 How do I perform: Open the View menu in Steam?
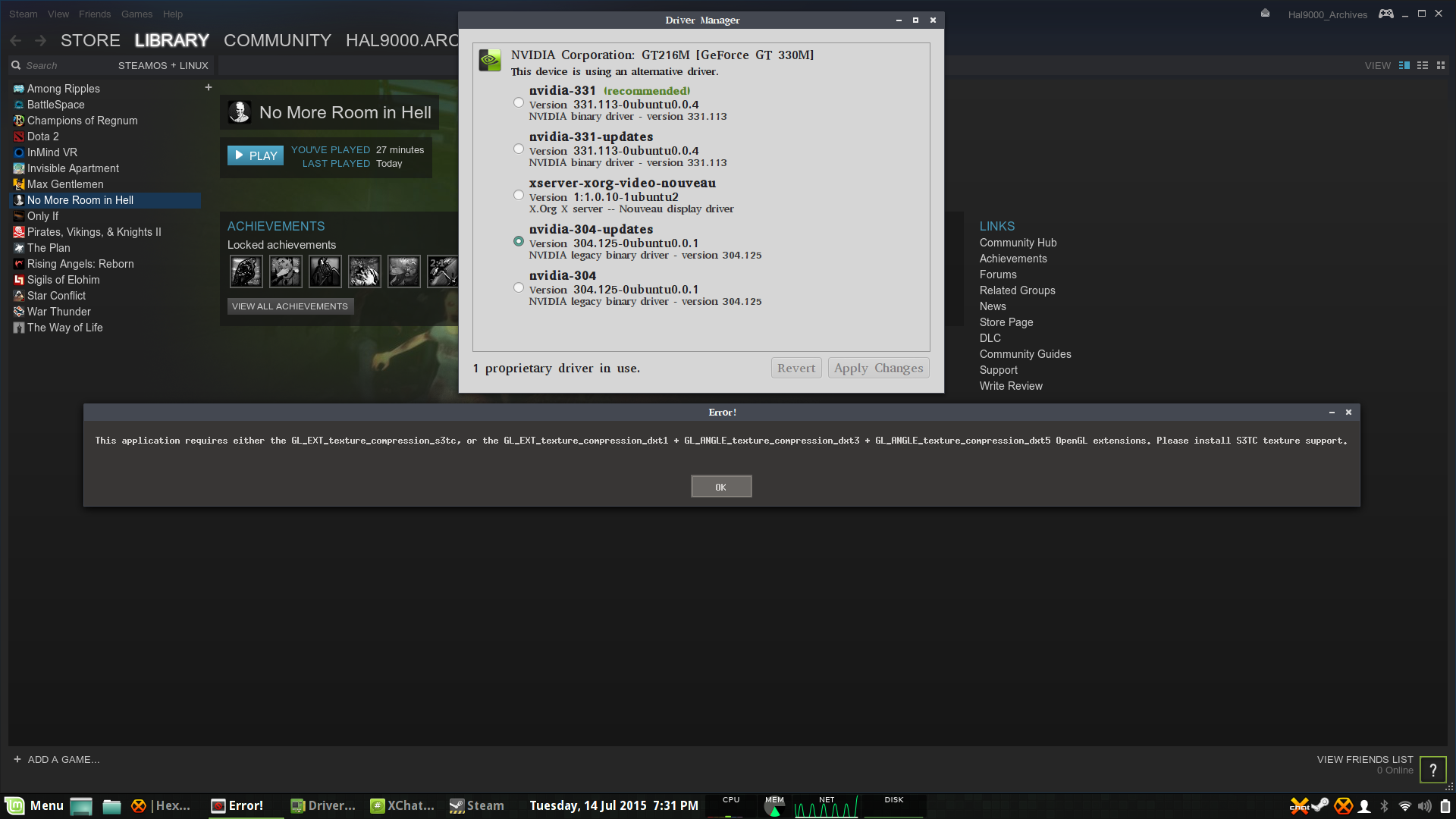(58, 14)
